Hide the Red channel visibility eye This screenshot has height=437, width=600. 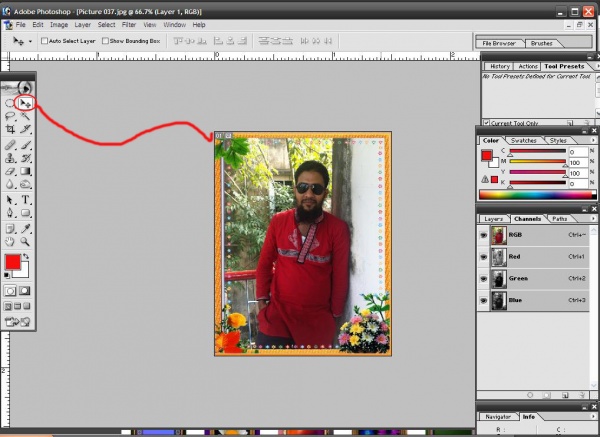(x=483, y=257)
